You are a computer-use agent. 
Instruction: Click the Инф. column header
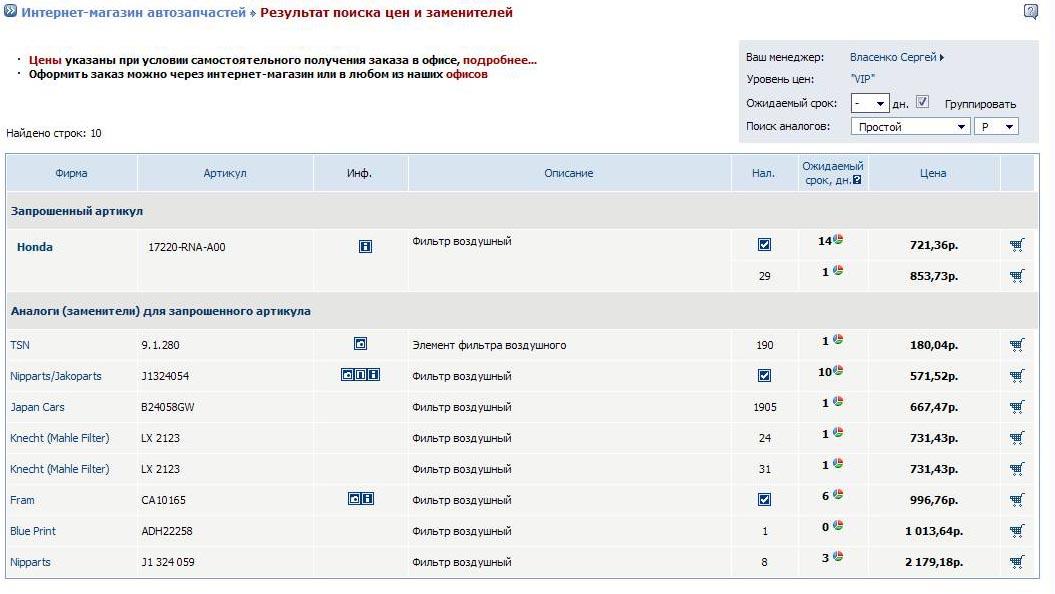pyautogui.click(x=359, y=173)
